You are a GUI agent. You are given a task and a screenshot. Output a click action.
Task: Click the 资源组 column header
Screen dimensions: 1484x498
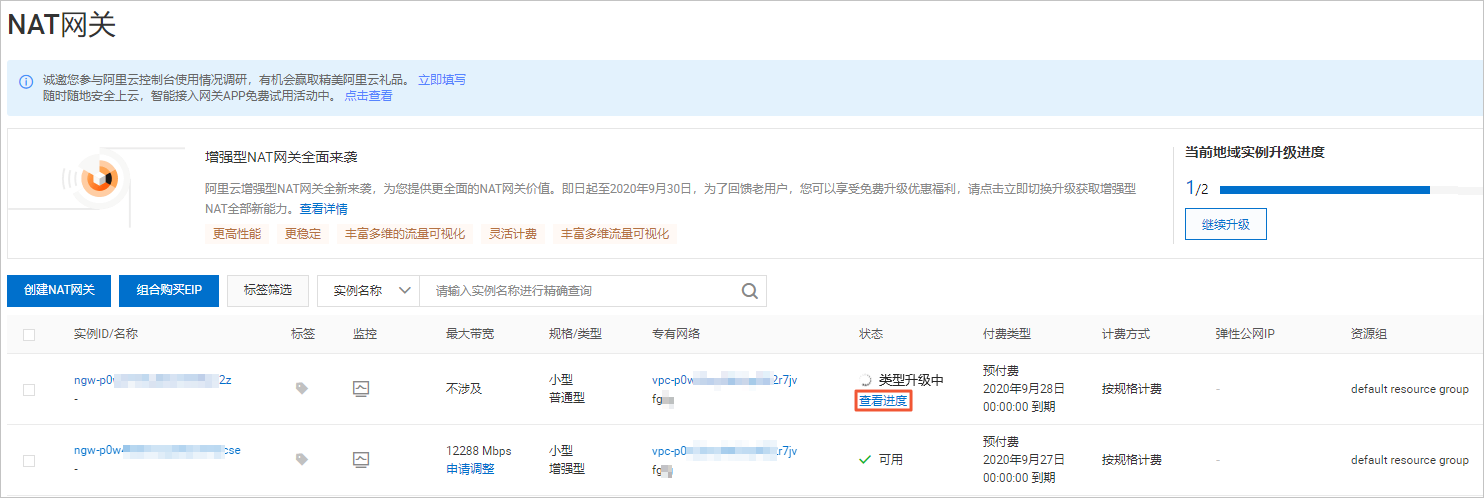tap(1369, 334)
